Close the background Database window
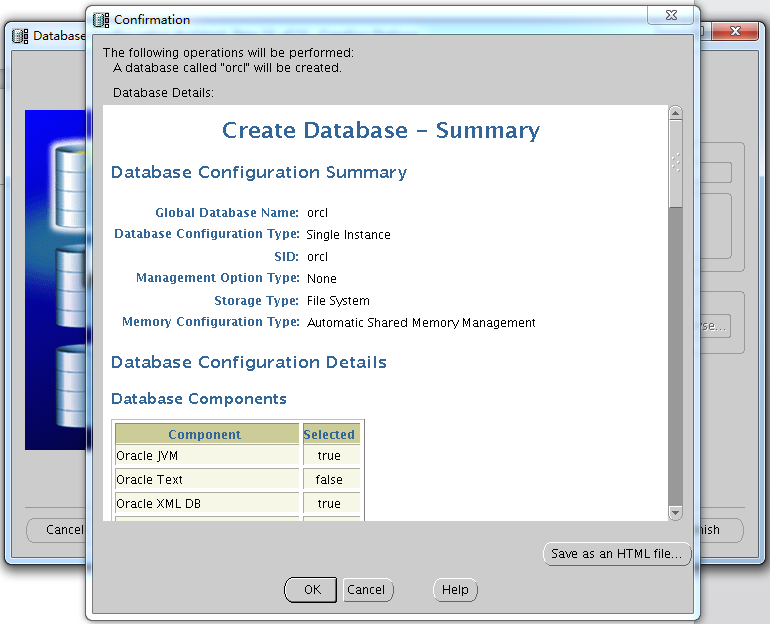The image size is (770, 624). (735, 31)
